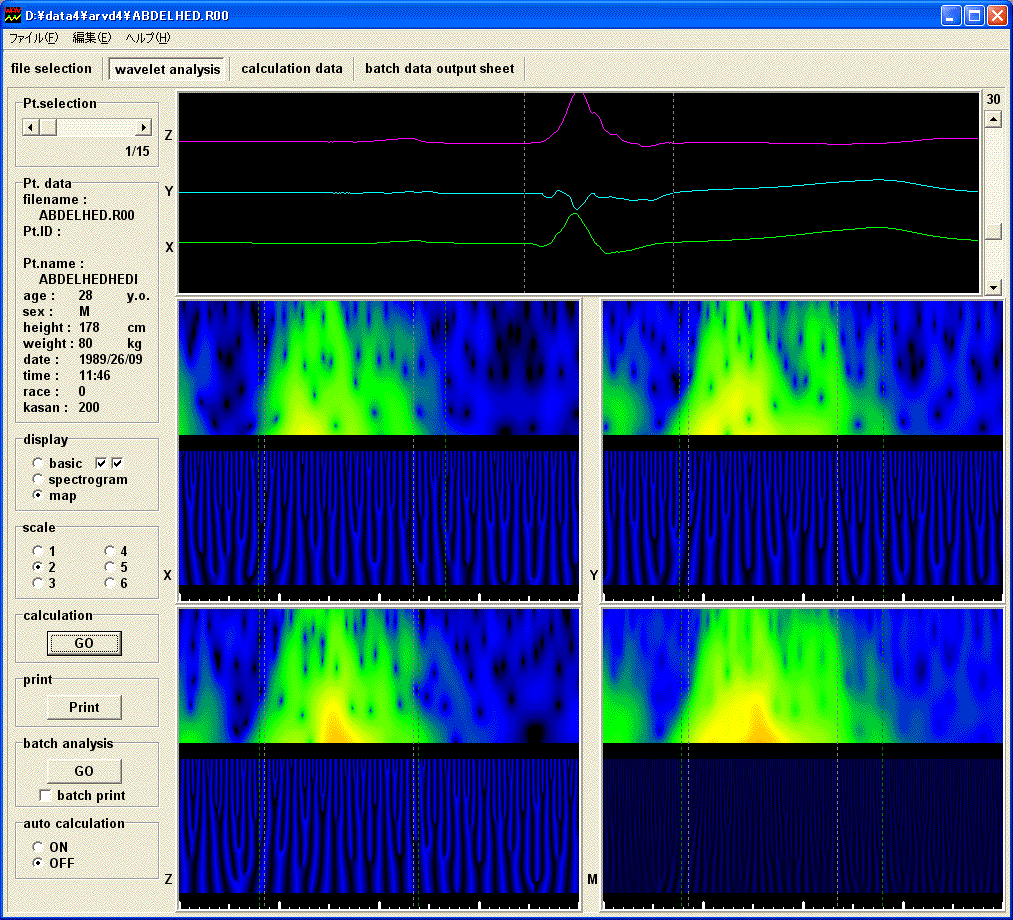The height and width of the screenshot is (920, 1013).
Task: Switch to the file selection tab
Action: [x=51, y=69]
